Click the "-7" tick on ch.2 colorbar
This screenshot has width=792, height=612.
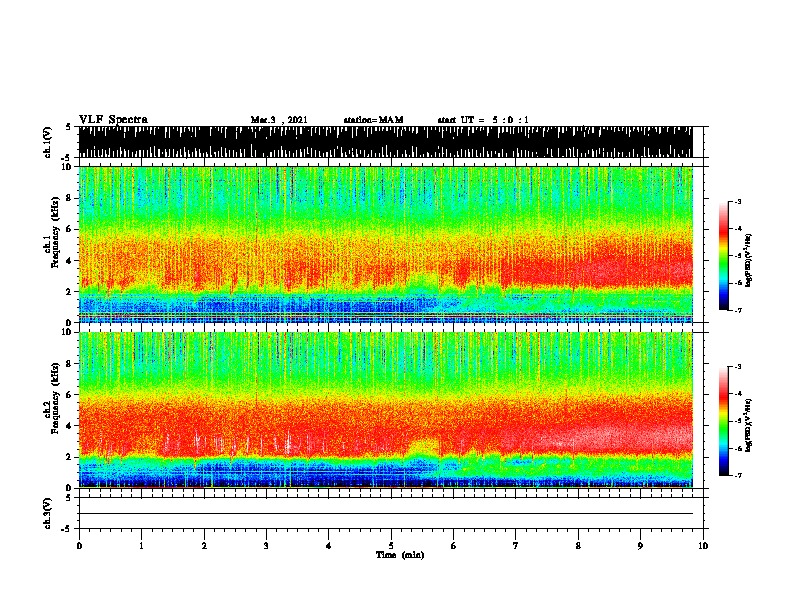[737, 476]
